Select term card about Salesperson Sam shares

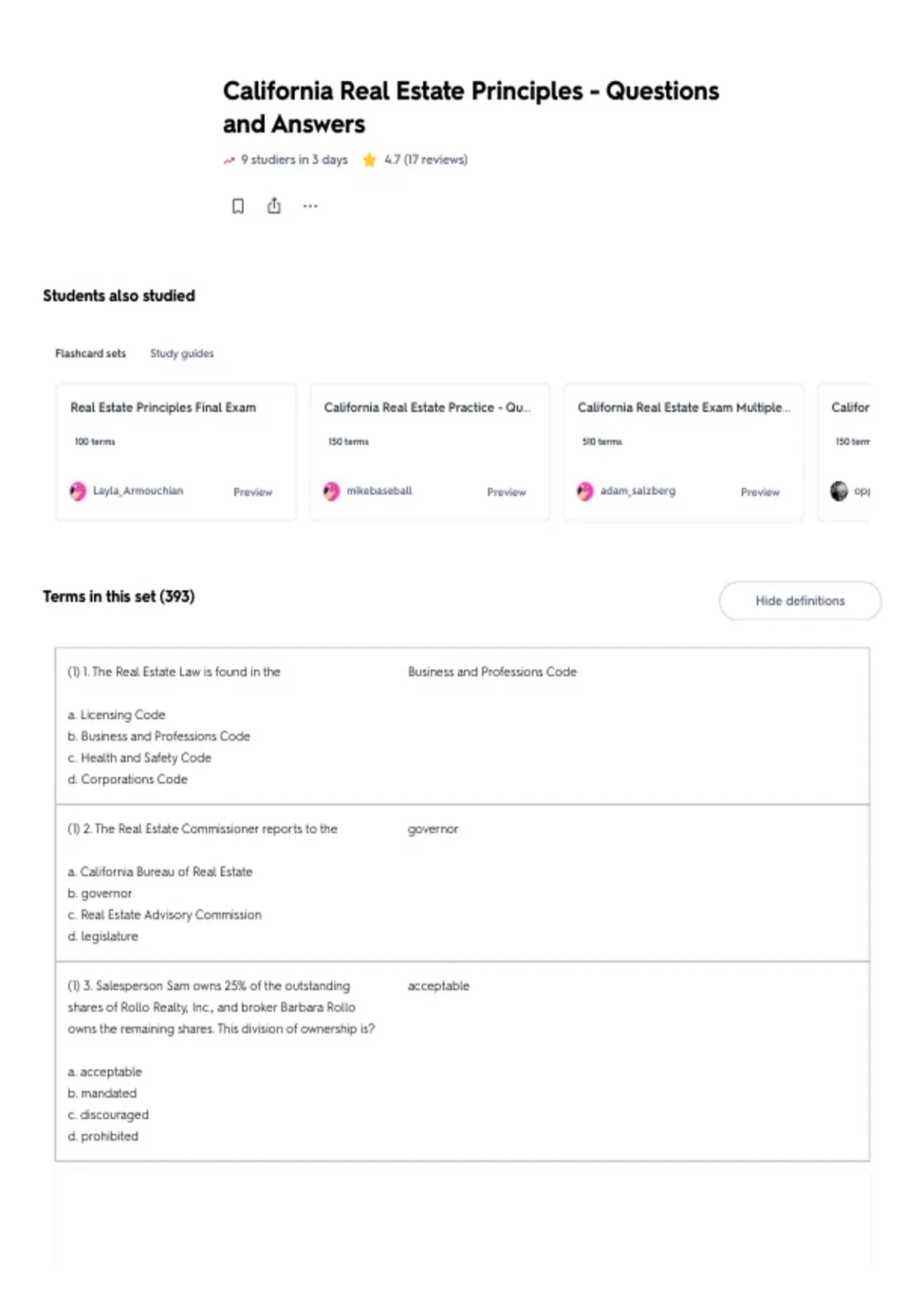click(462, 1061)
